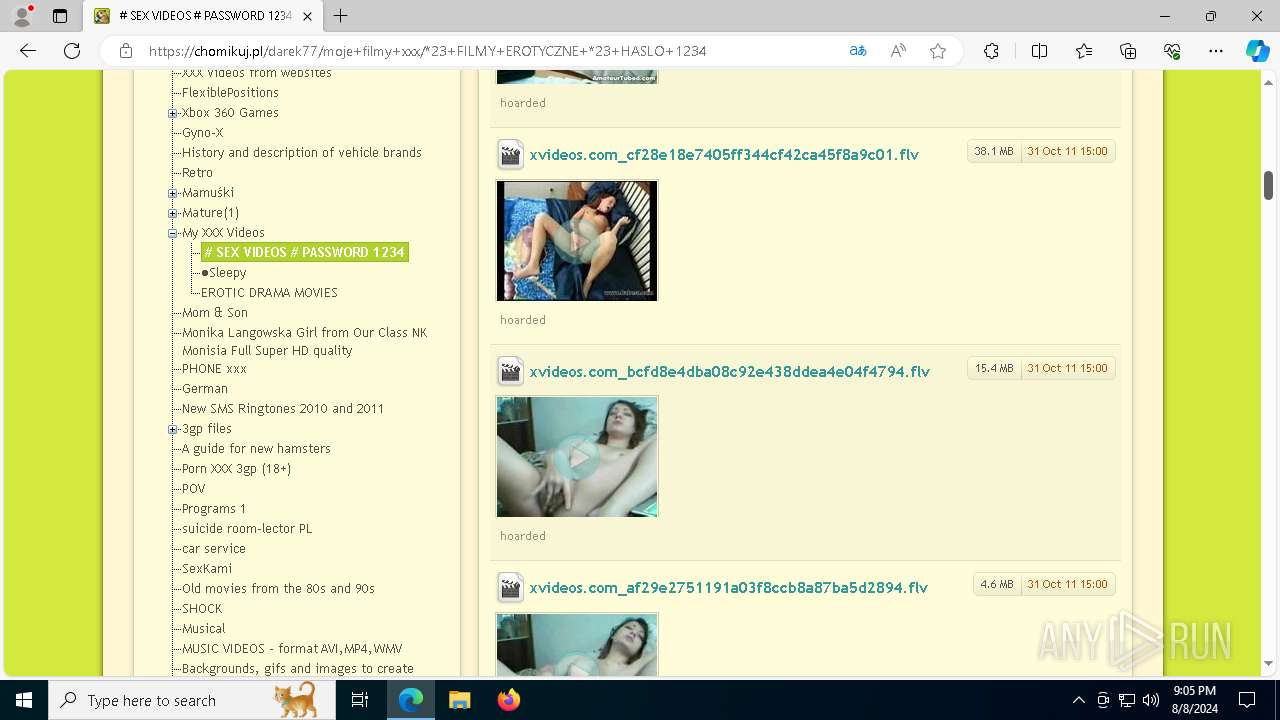Open the SHOCK folder

[202, 609]
